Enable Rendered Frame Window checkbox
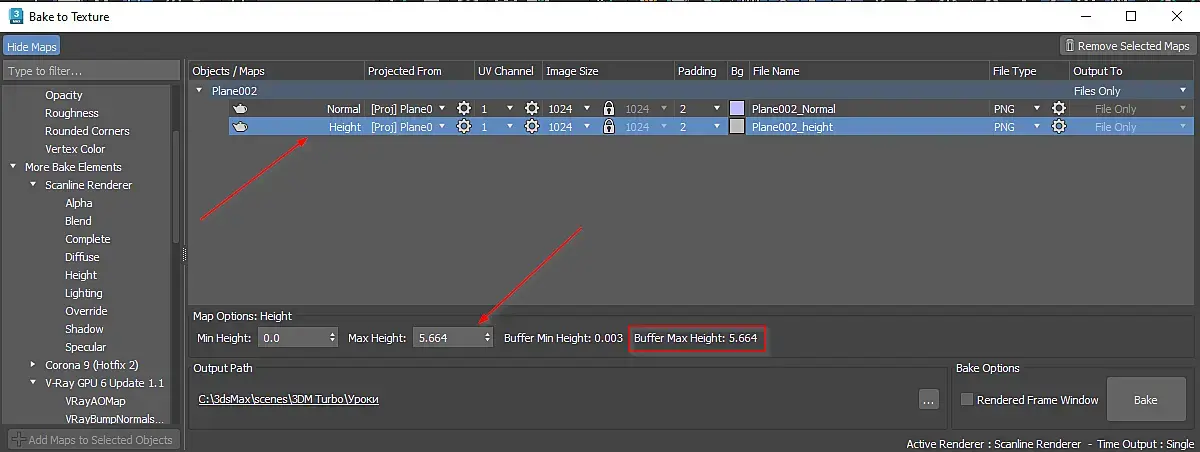Screen dimensions: 1200x452 click(x=967, y=400)
